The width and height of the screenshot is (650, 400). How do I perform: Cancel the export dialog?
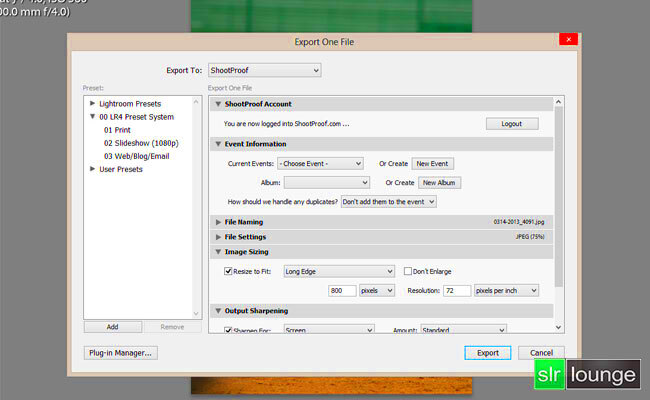tap(541, 353)
